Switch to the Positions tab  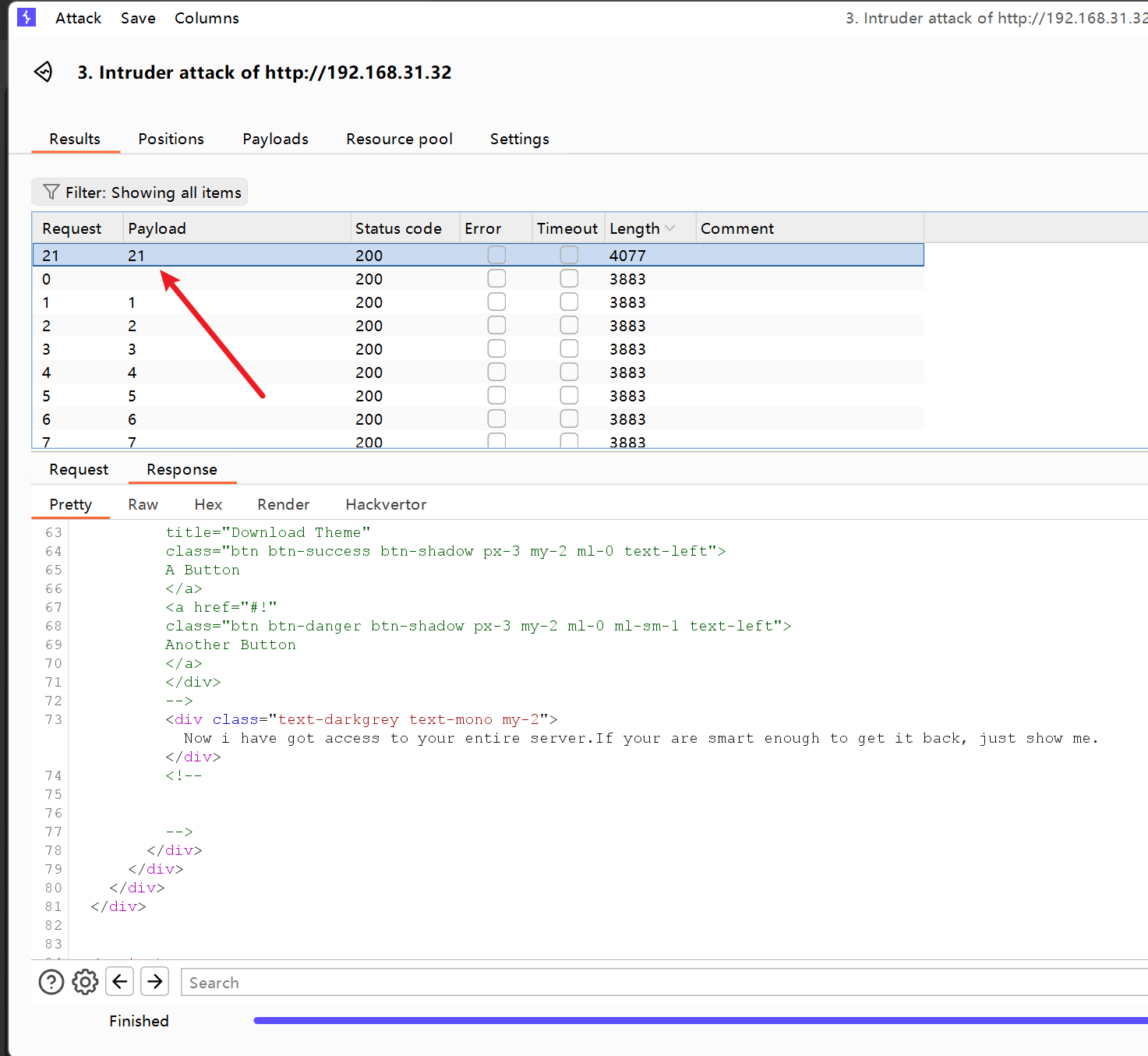(171, 139)
